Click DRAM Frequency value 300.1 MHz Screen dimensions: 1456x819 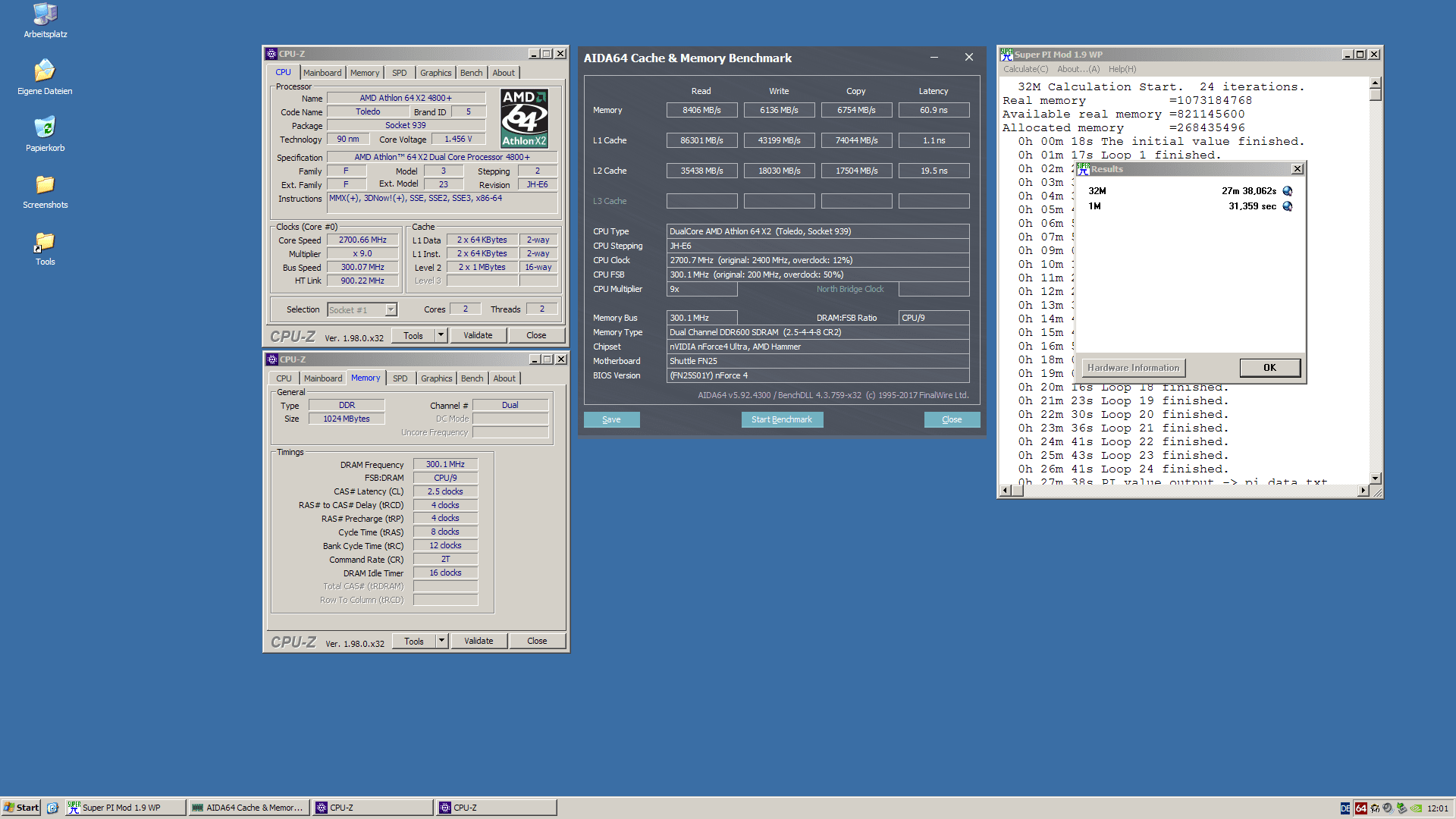(x=445, y=464)
